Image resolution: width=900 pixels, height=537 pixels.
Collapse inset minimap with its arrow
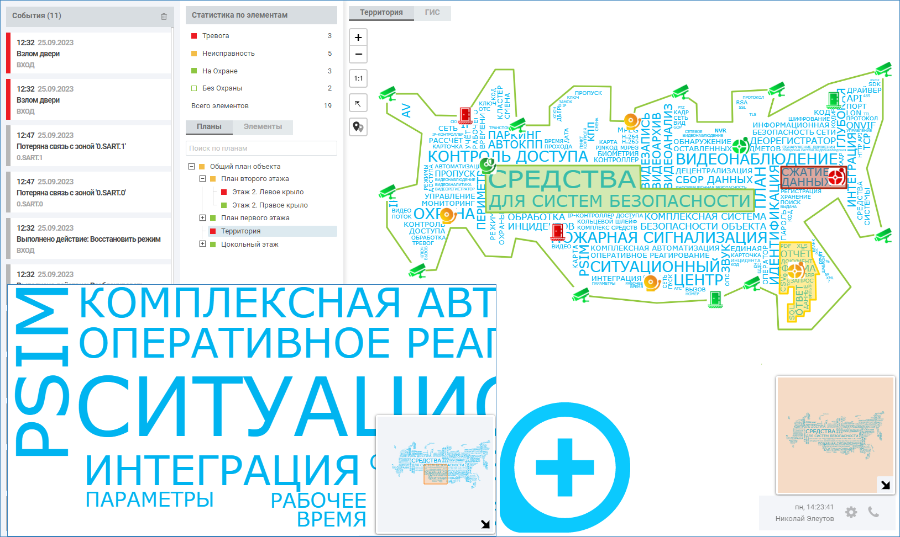point(486,524)
